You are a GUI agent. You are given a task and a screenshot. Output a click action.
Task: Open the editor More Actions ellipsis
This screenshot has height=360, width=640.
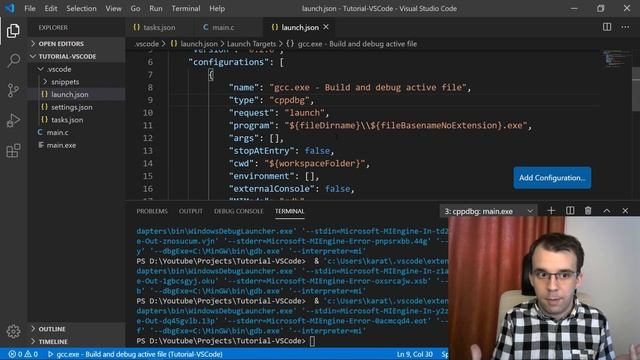625,27
